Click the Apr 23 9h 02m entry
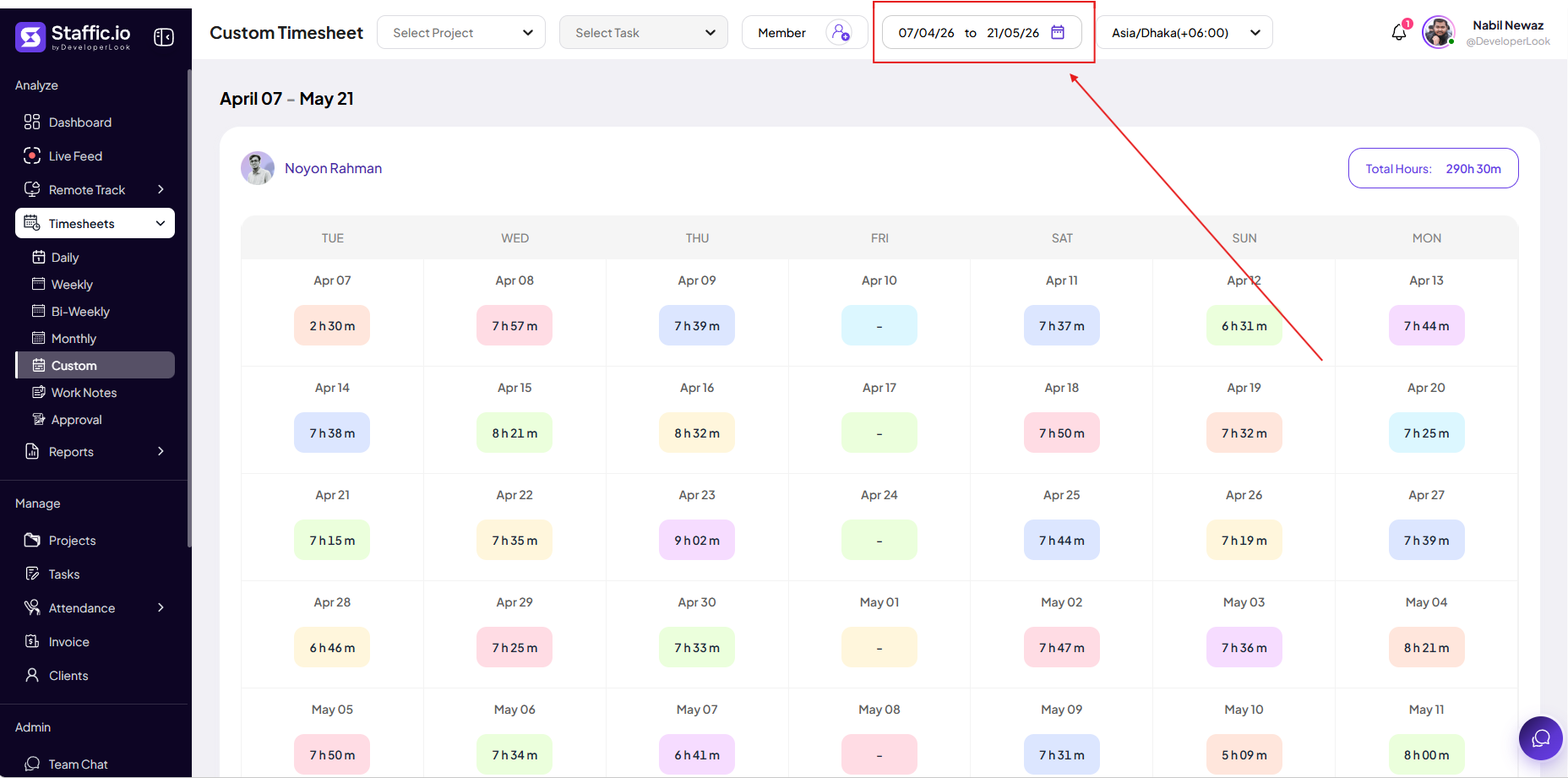This screenshot has width=1568, height=778. (697, 540)
